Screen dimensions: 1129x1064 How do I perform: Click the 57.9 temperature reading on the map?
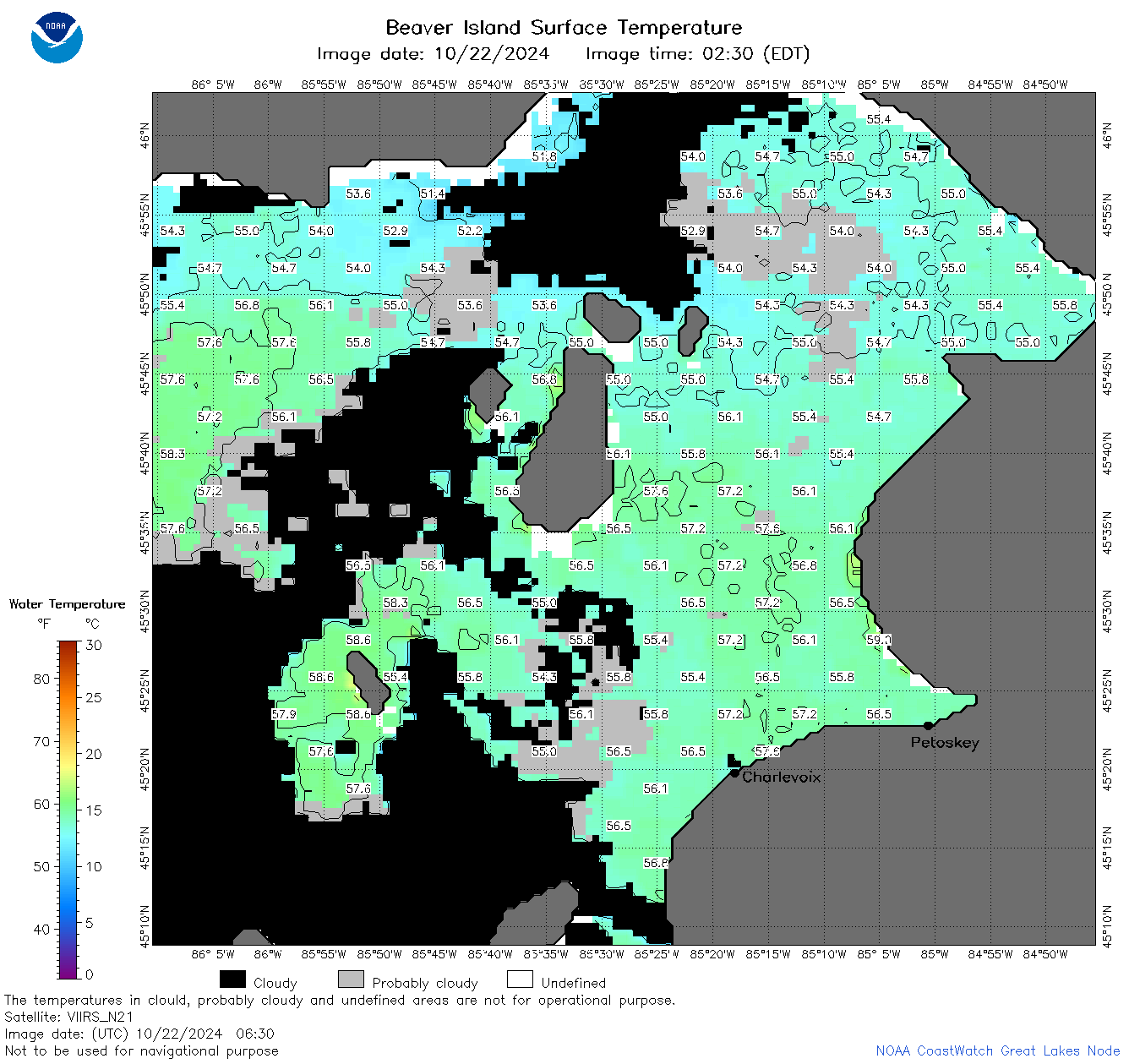(x=284, y=714)
